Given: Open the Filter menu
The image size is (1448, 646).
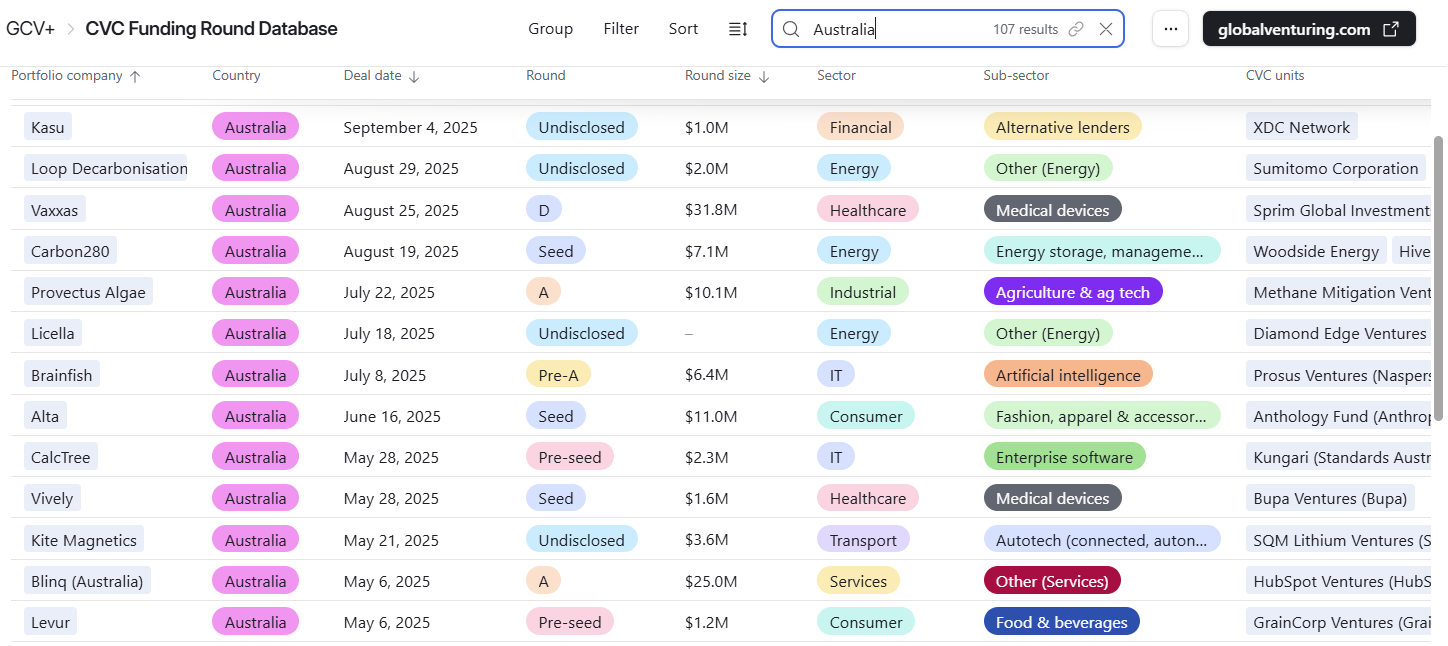Looking at the screenshot, I should tap(621, 29).
